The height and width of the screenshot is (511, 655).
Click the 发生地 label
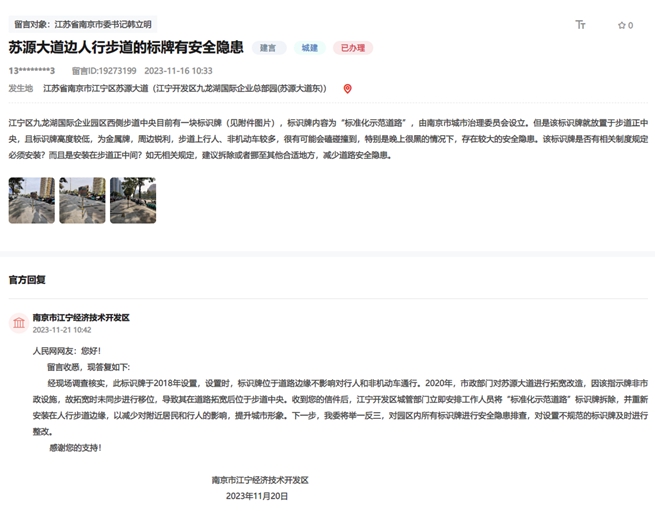pos(21,89)
